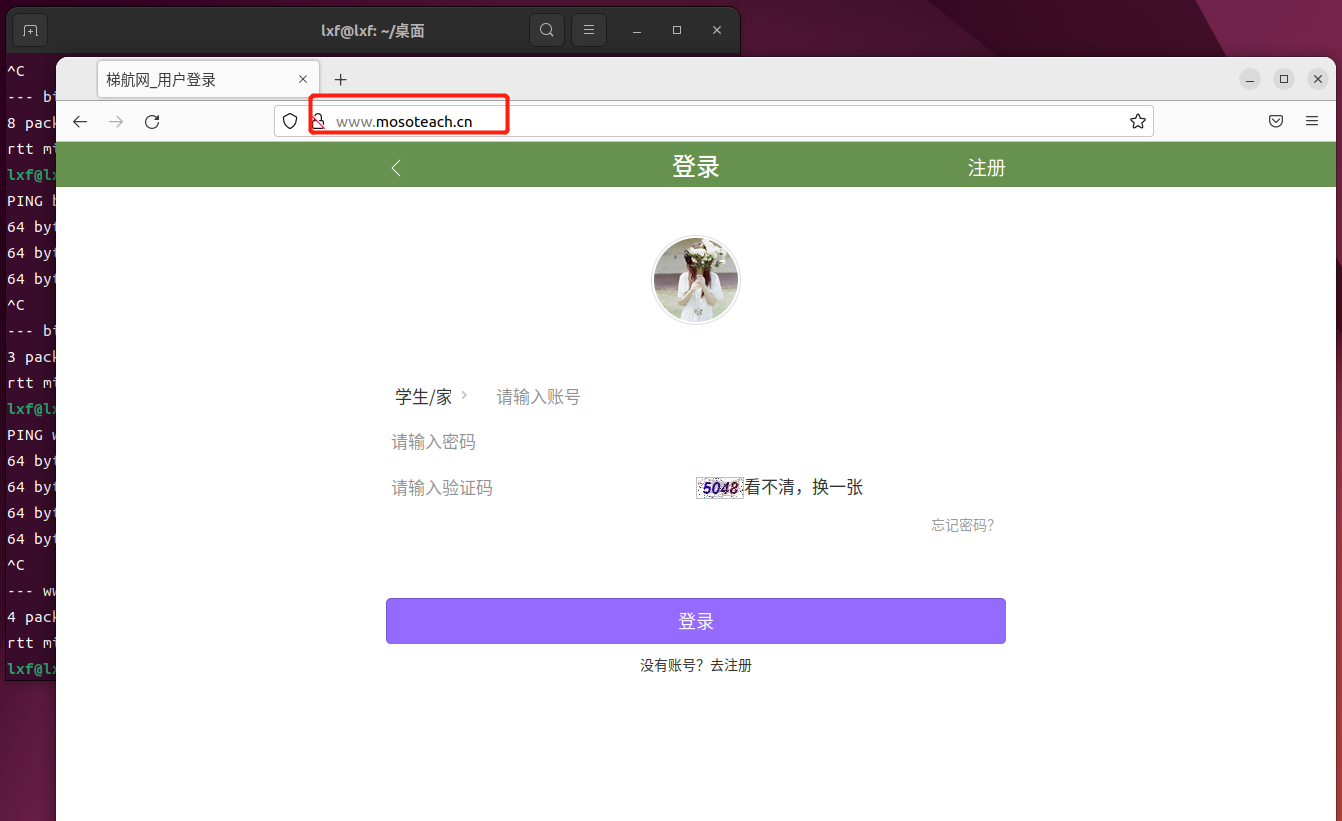1342x821 pixels.
Task: Click the user avatar picture
Action: point(696,280)
